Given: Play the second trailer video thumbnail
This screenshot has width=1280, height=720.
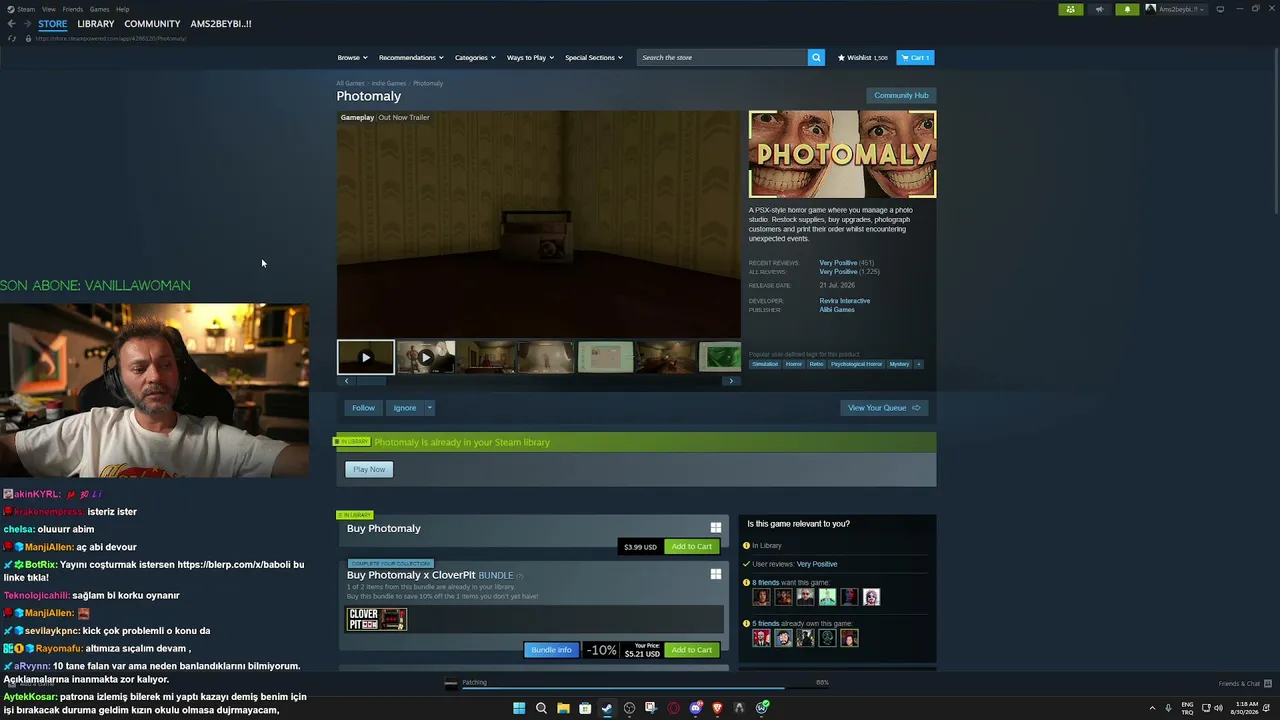Looking at the screenshot, I should click(426, 357).
